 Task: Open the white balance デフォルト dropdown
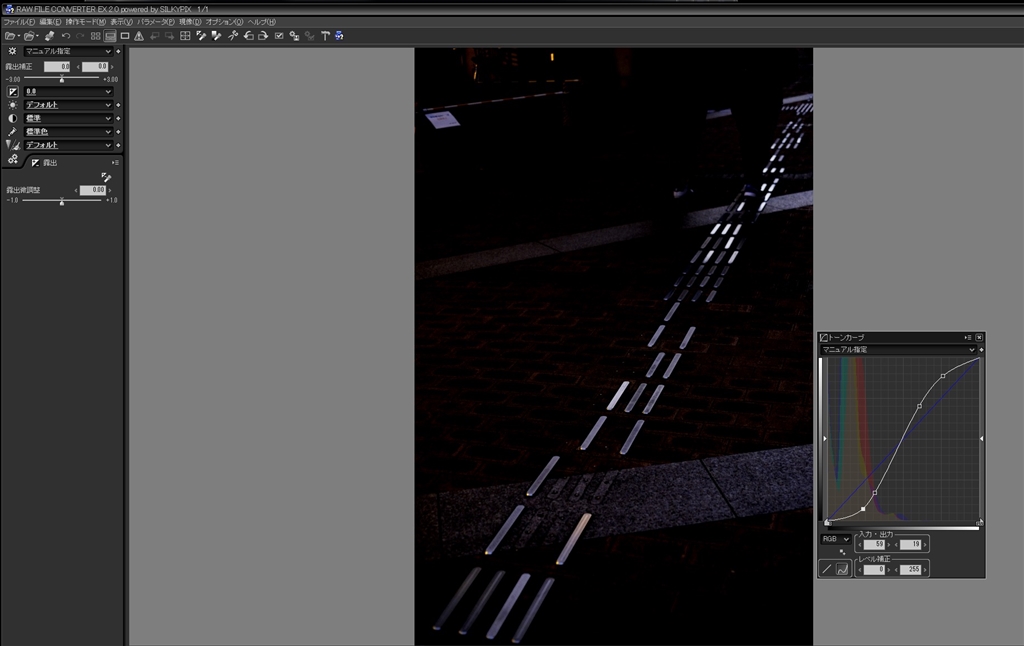(x=68, y=105)
